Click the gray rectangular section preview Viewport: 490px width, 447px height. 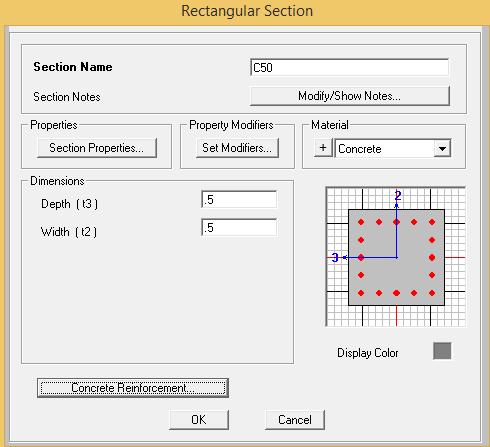click(x=396, y=257)
